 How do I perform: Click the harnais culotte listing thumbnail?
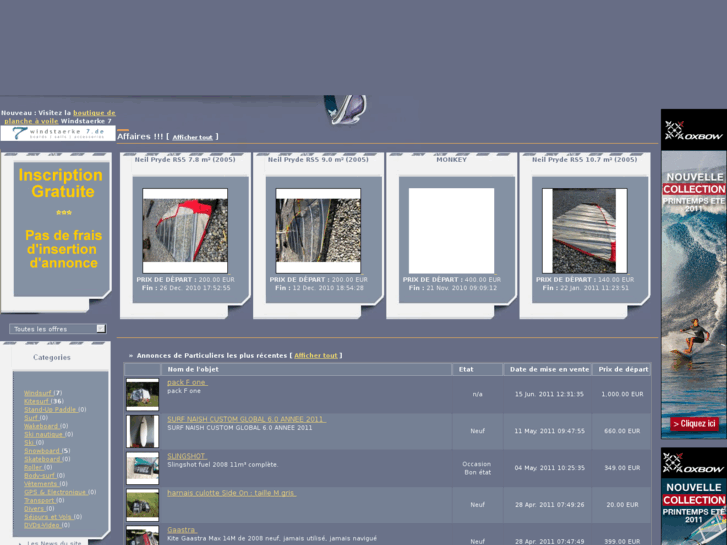pos(142,504)
